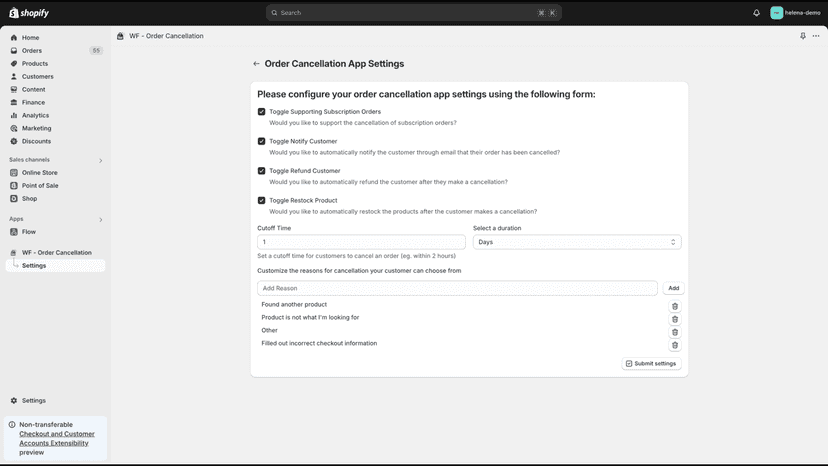Image resolution: width=828 pixels, height=466 pixels.
Task: Click WF - Order Cancellation breadcrumb title
Action: pyautogui.click(x=166, y=36)
